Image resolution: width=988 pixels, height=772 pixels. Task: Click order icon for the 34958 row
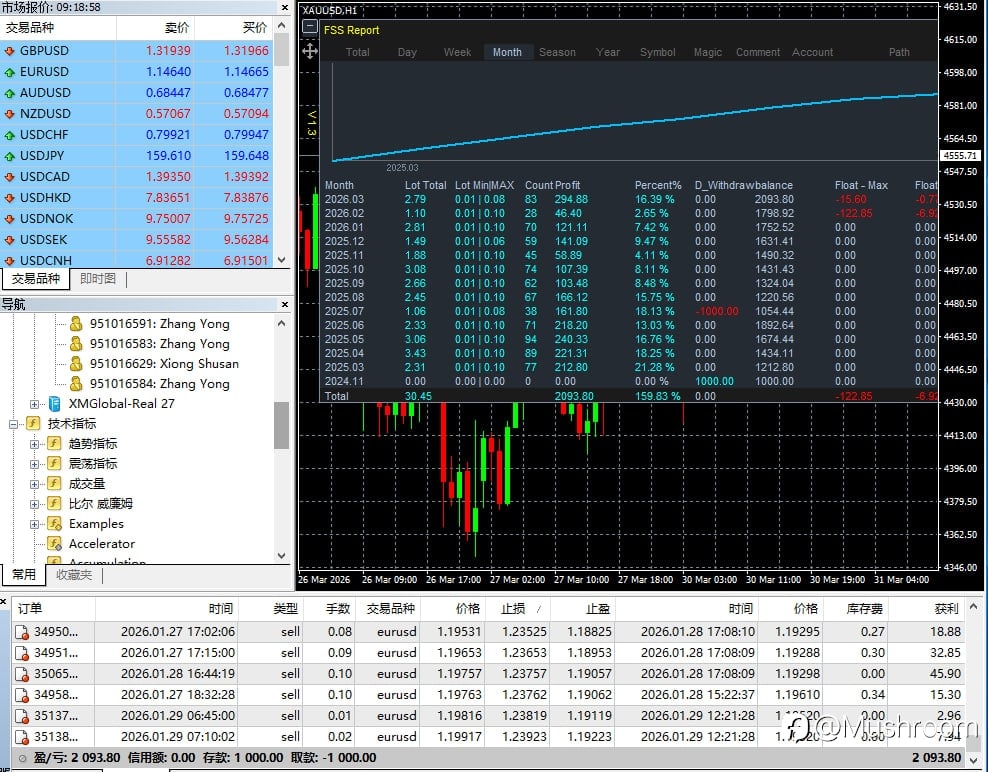coord(22,695)
